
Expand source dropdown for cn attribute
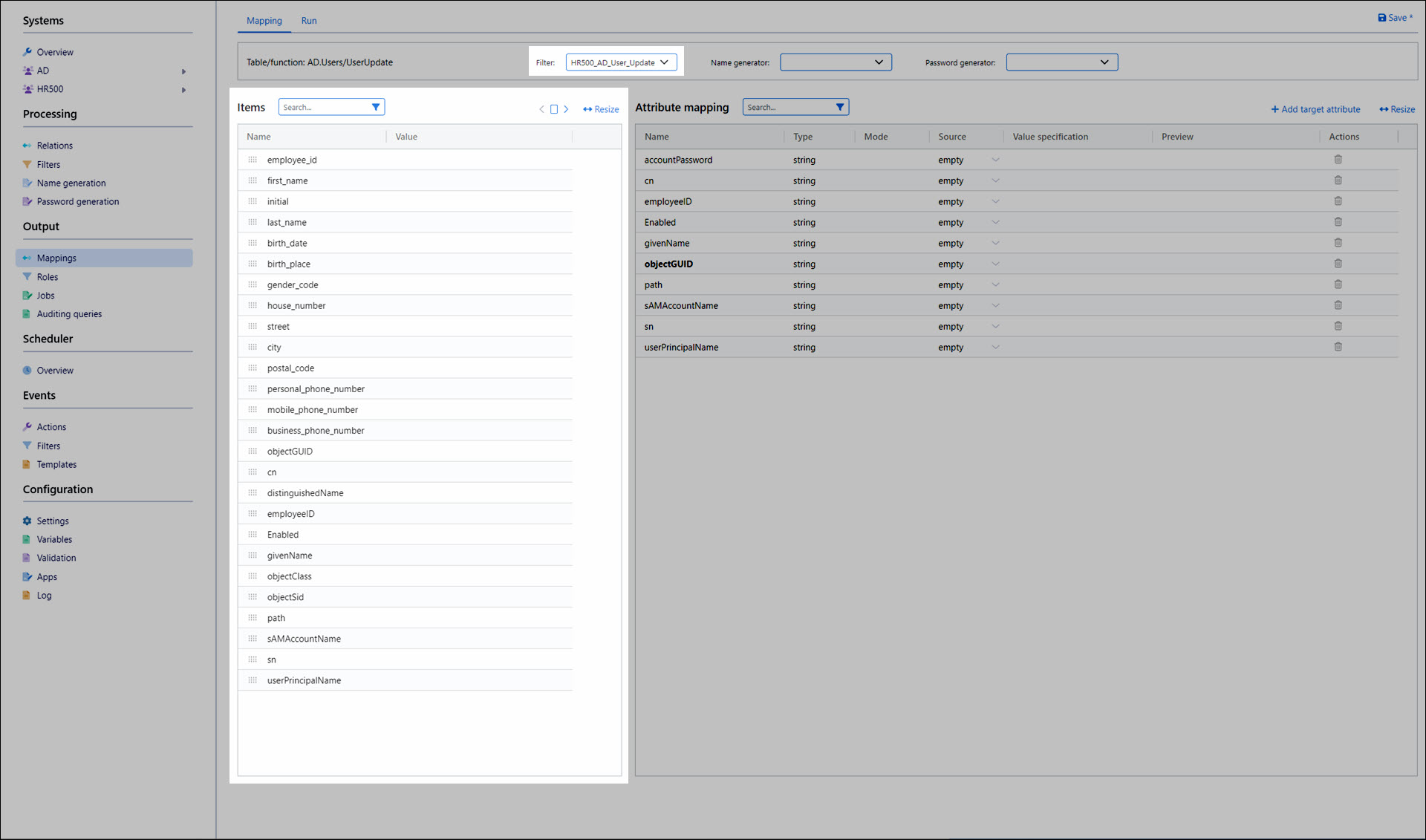pos(995,180)
